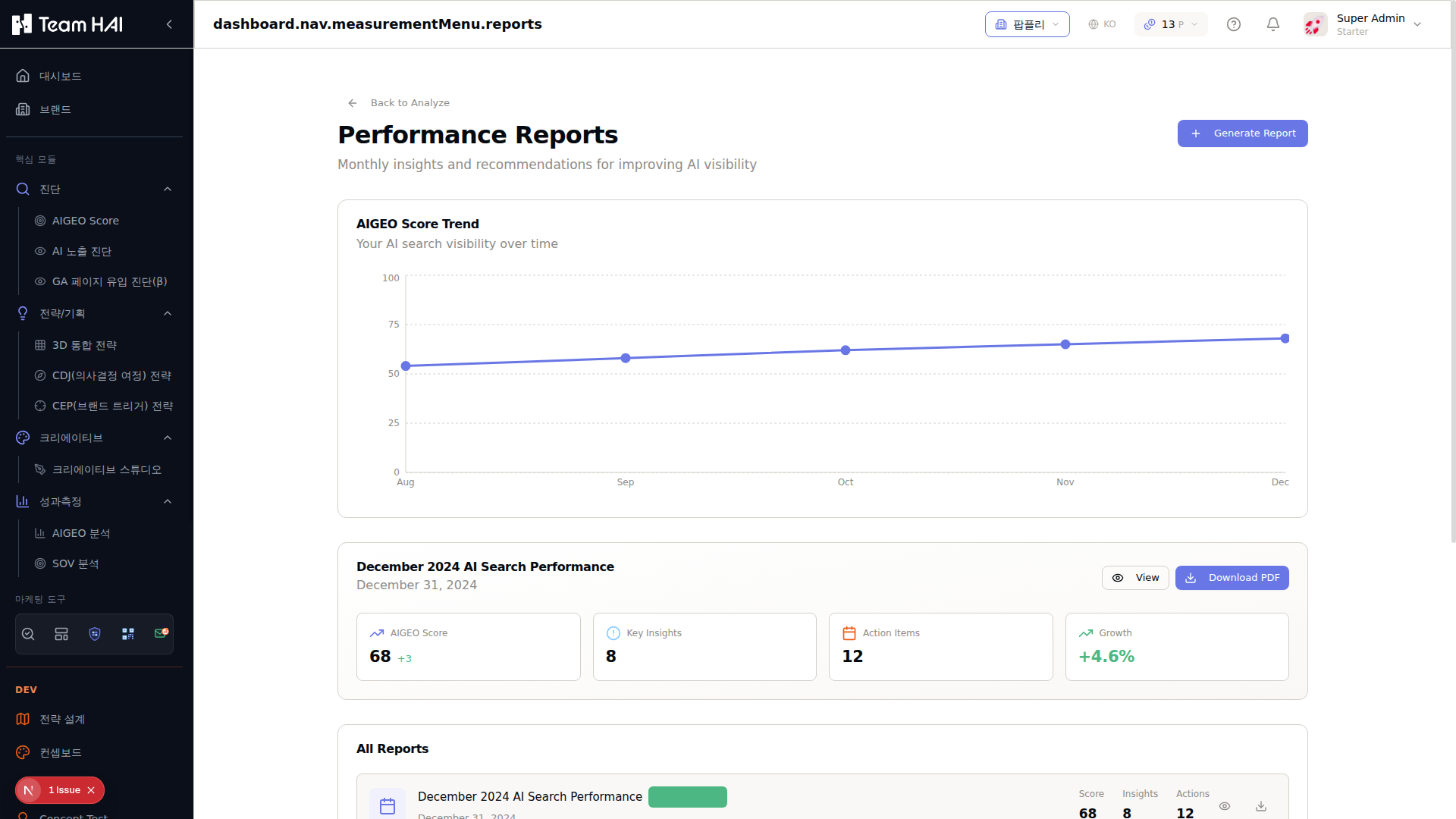Click the Dec data point on chart
Viewport: 1456px width, 819px height.
1285,338
